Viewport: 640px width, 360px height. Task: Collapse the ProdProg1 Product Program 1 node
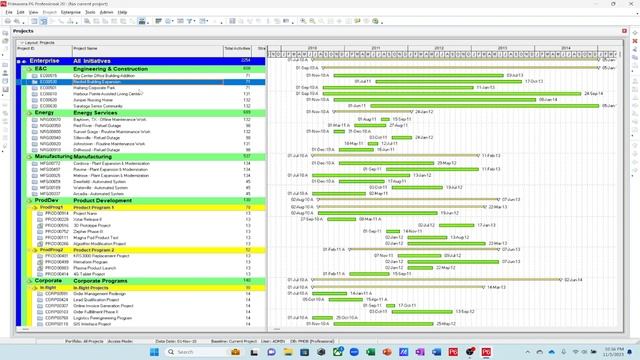point(35,208)
